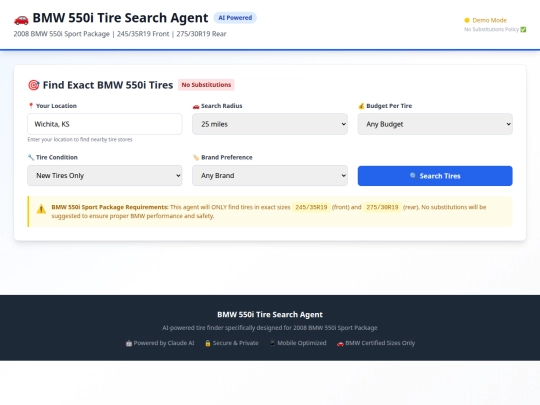Viewport: 540px width, 405px height.
Task: Click the car icon by BMW Certified Sizes Only
Action: click(x=340, y=343)
